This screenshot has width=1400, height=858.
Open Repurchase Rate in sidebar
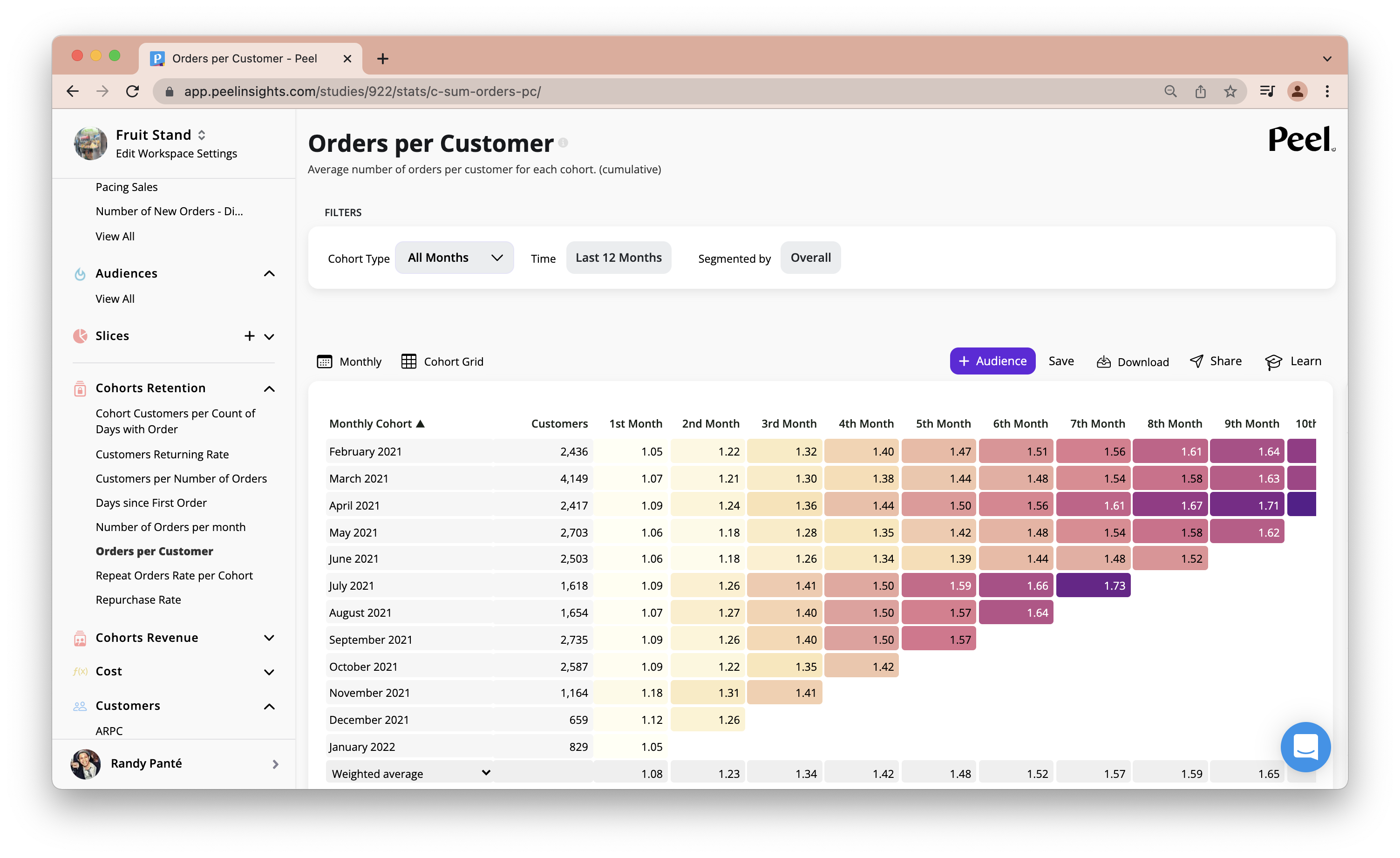(138, 599)
